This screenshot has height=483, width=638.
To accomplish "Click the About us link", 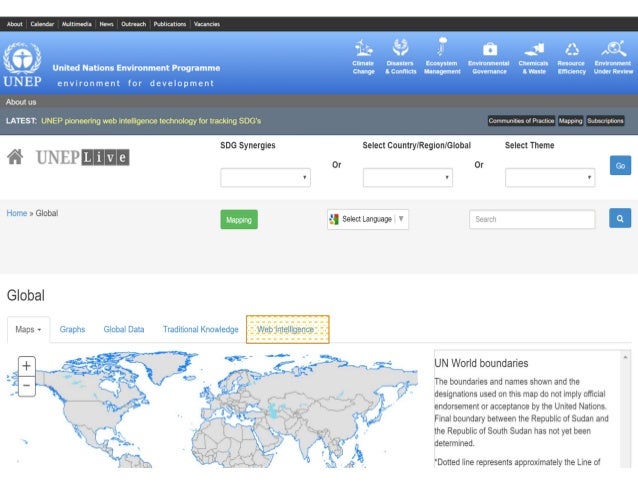I will [x=21, y=102].
